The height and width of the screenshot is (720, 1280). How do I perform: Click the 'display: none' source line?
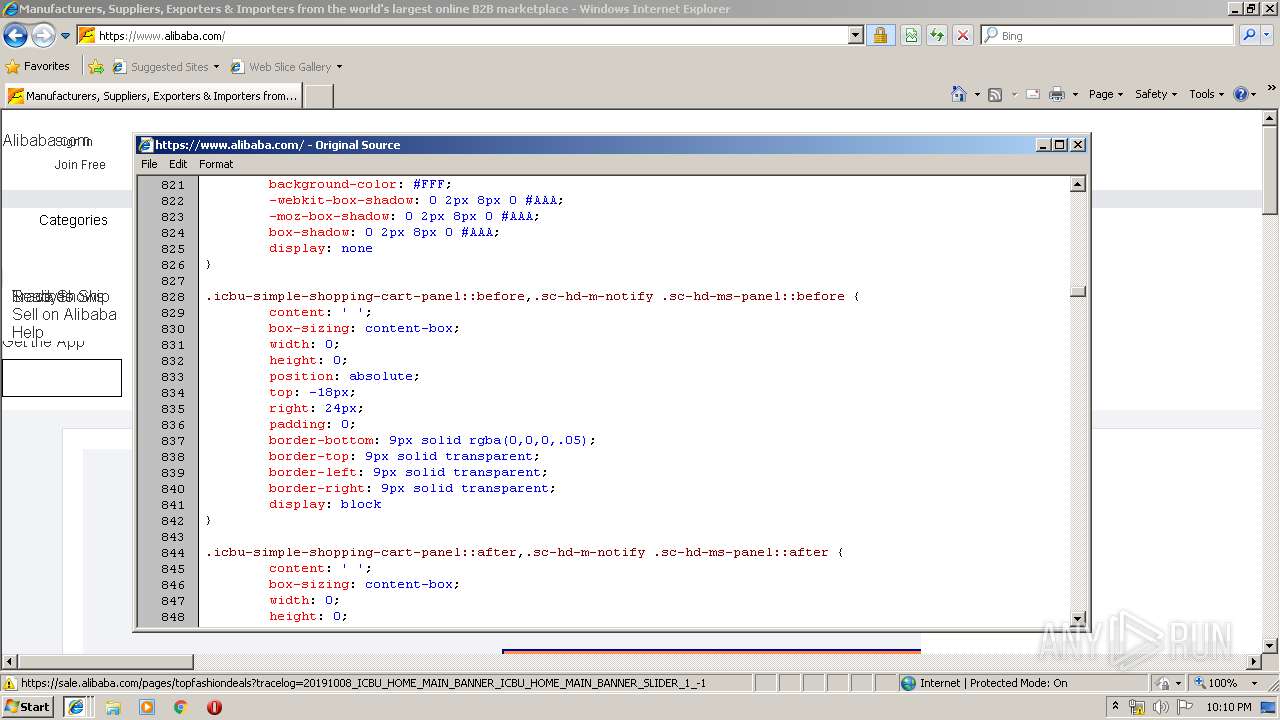320,248
